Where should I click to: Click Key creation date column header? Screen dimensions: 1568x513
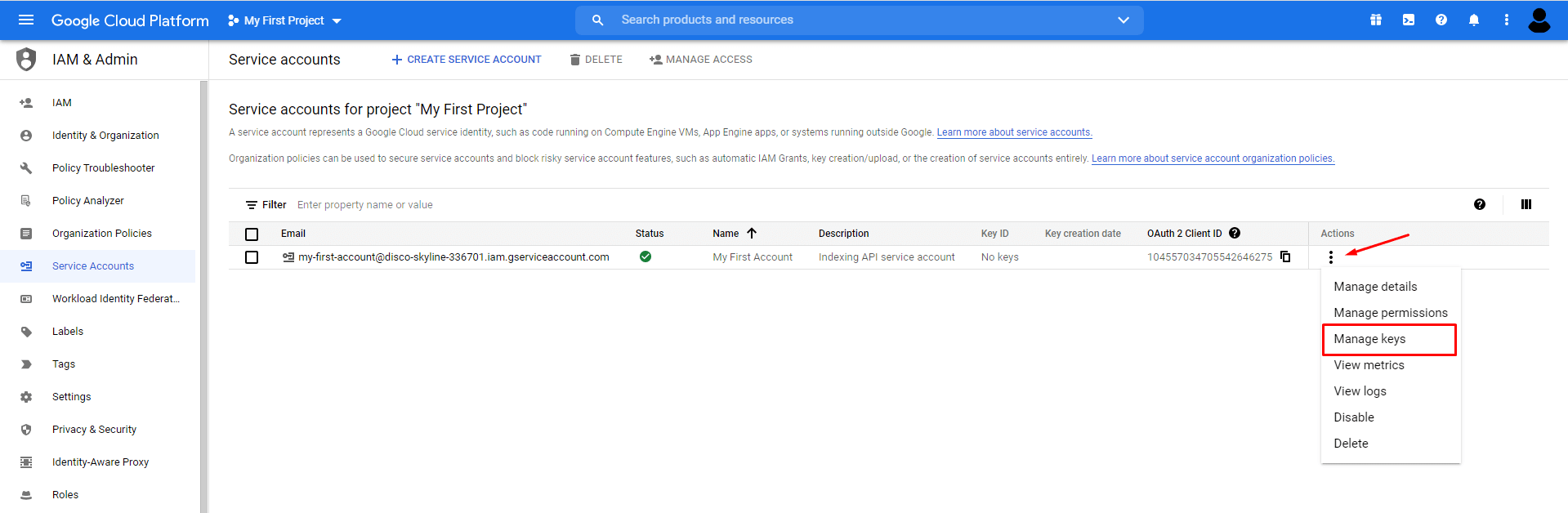click(x=1083, y=234)
